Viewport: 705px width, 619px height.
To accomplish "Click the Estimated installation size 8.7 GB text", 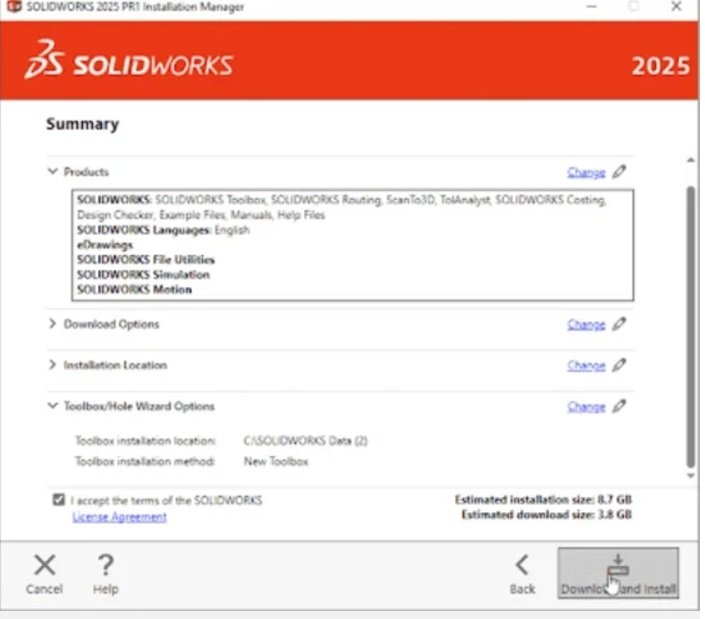I will 543,499.
